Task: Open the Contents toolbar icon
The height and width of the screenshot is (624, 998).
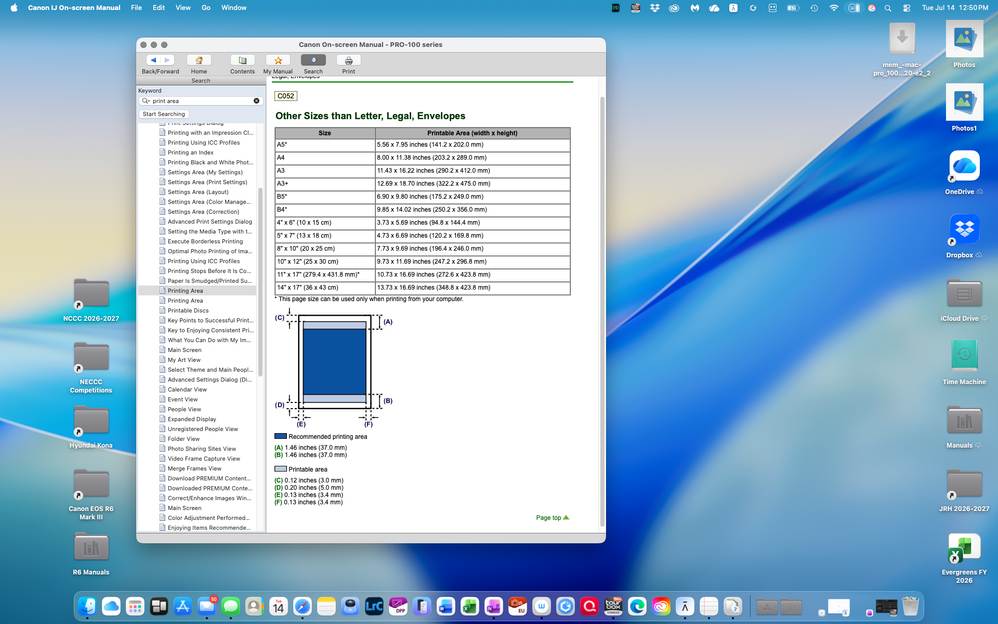Action: tap(242, 60)
